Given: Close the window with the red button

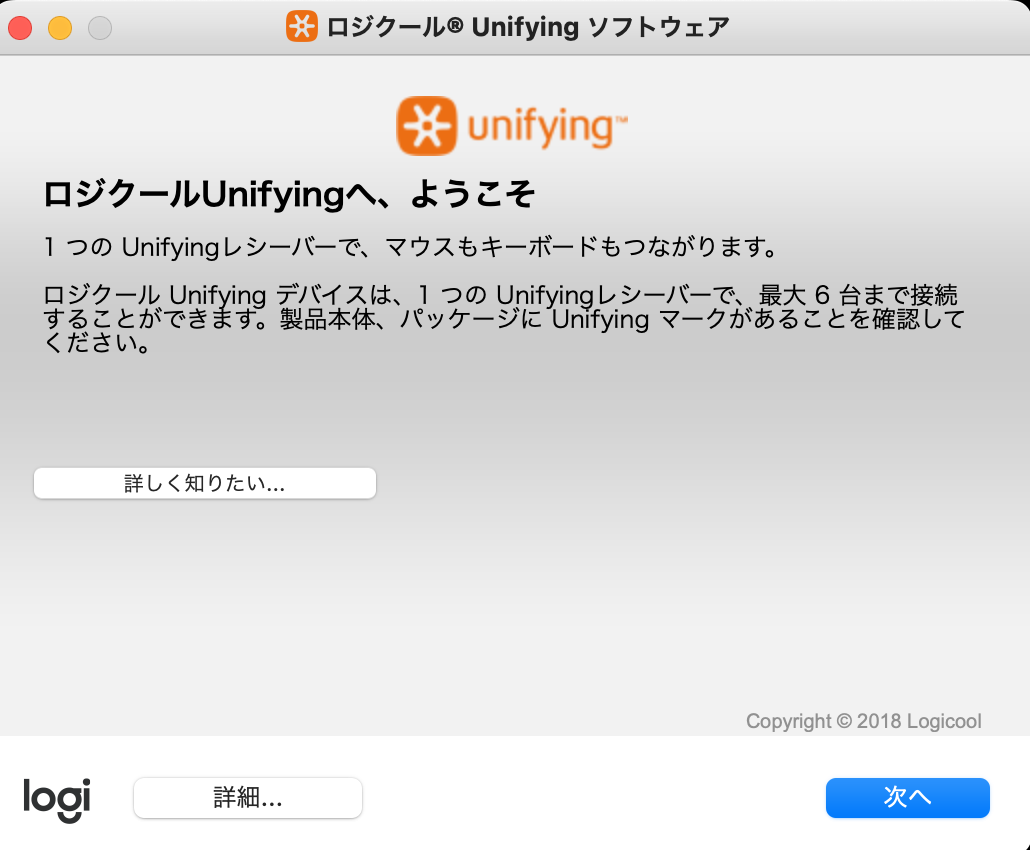Looking at the screenshot, I should 20,28.
